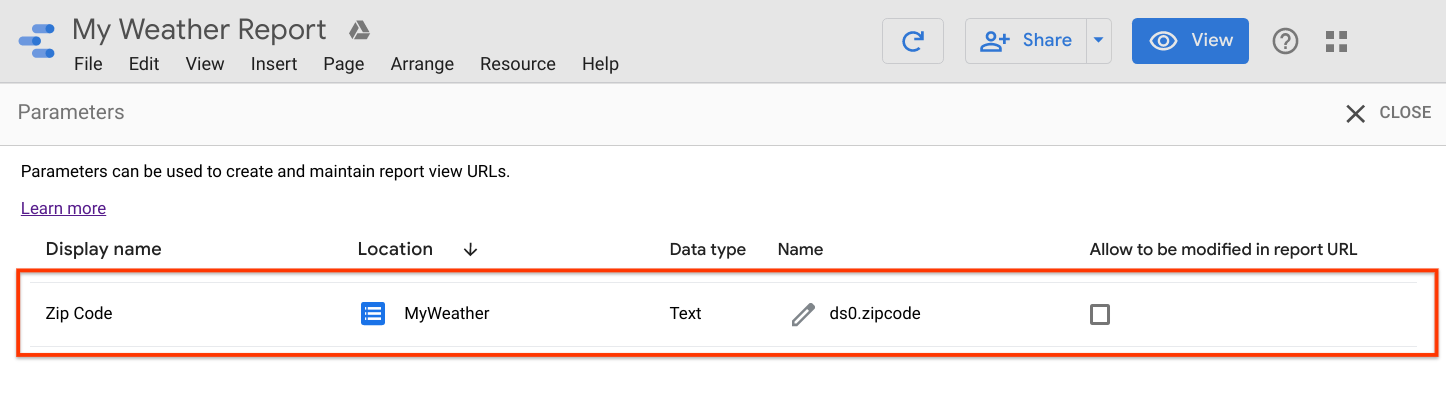Open the File menu
Screen dimensions: 1446x394
[88, 64]
